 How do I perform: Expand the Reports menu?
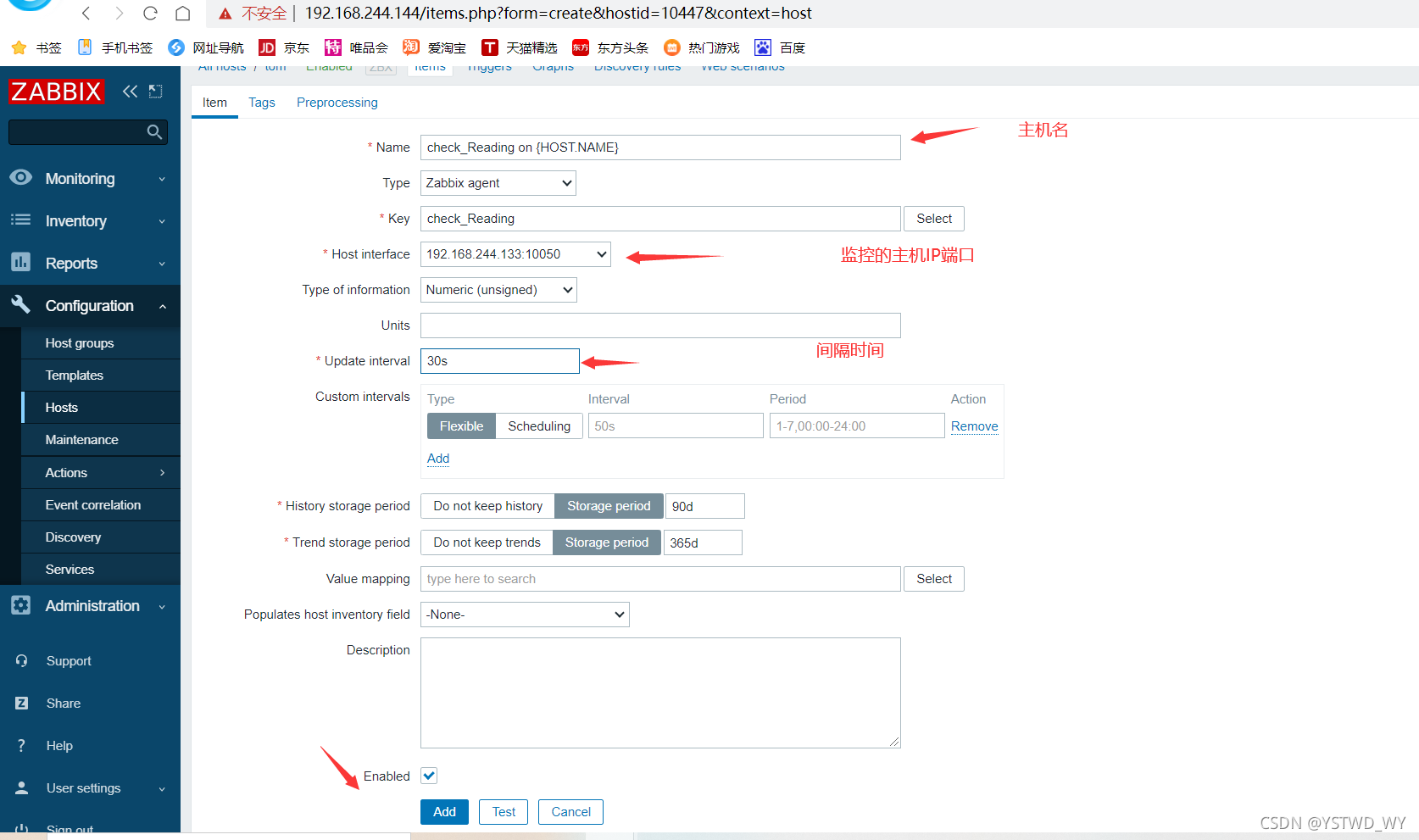(x=90, y=264)
